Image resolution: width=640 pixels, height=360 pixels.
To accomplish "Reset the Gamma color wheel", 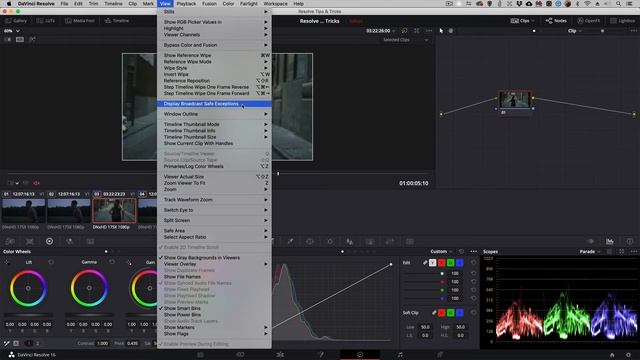I will point(112,262).
